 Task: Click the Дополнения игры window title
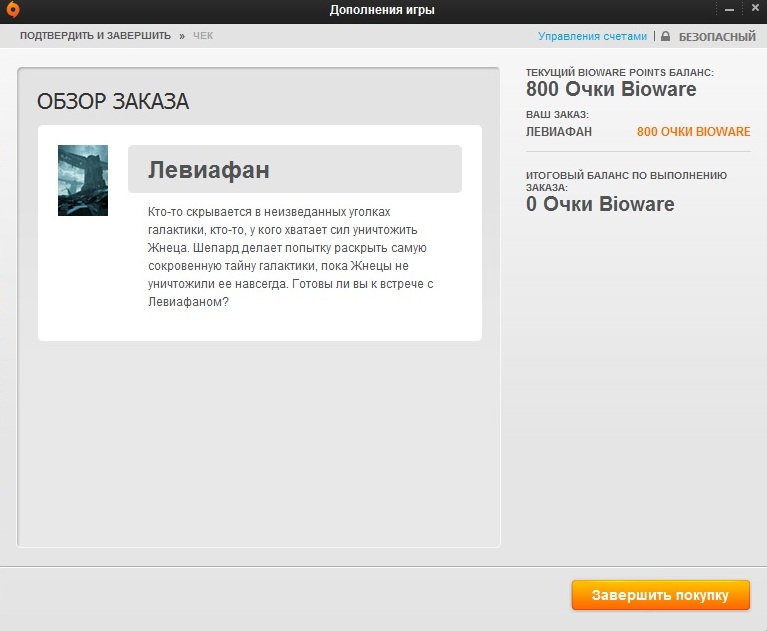pyautogui.click(x=382, y=10)
